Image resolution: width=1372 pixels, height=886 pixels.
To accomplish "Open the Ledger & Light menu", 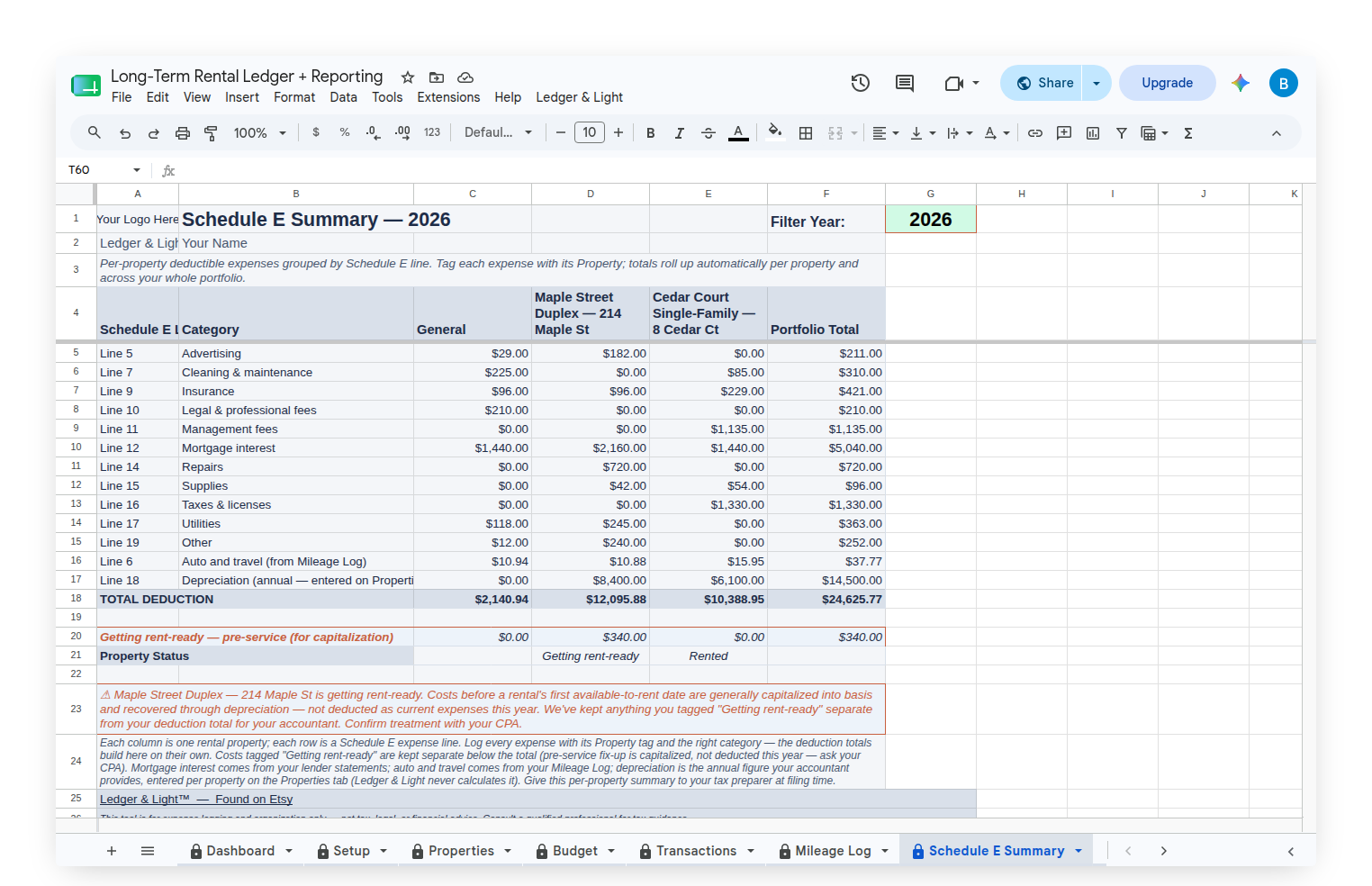I will tap(579, 97).
